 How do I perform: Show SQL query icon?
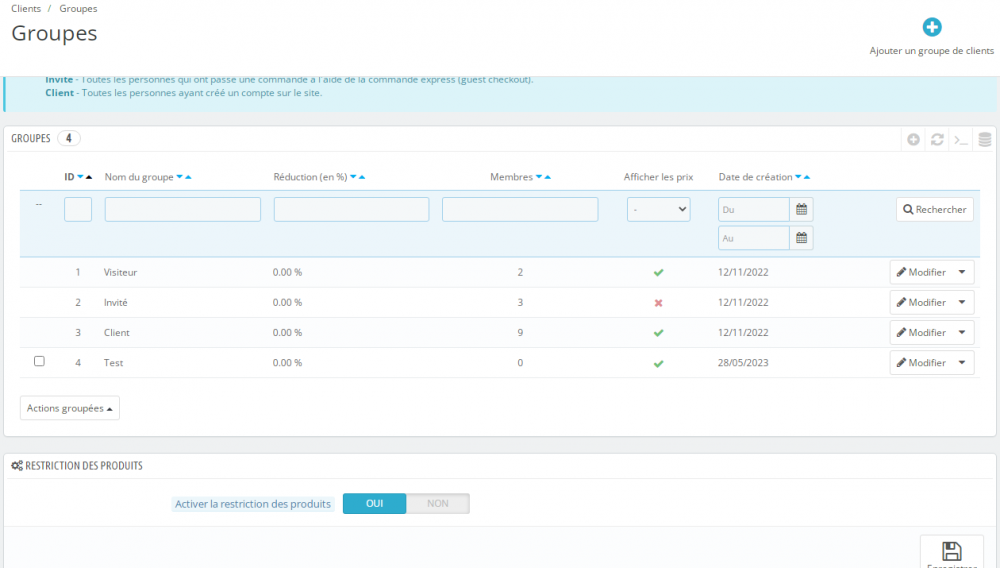[961, 140]
